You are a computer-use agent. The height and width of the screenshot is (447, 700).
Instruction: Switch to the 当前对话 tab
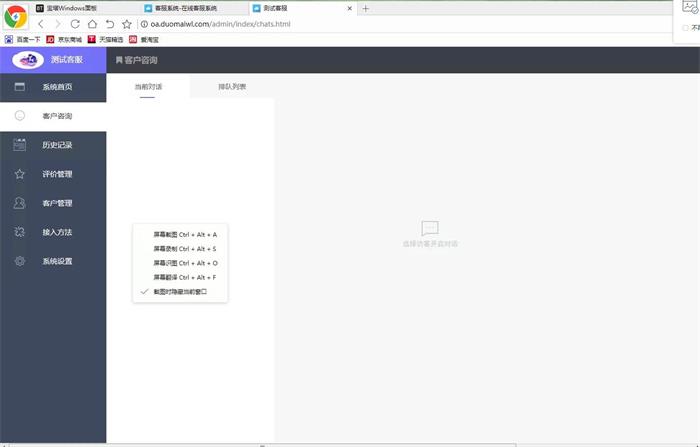[148, 87]
